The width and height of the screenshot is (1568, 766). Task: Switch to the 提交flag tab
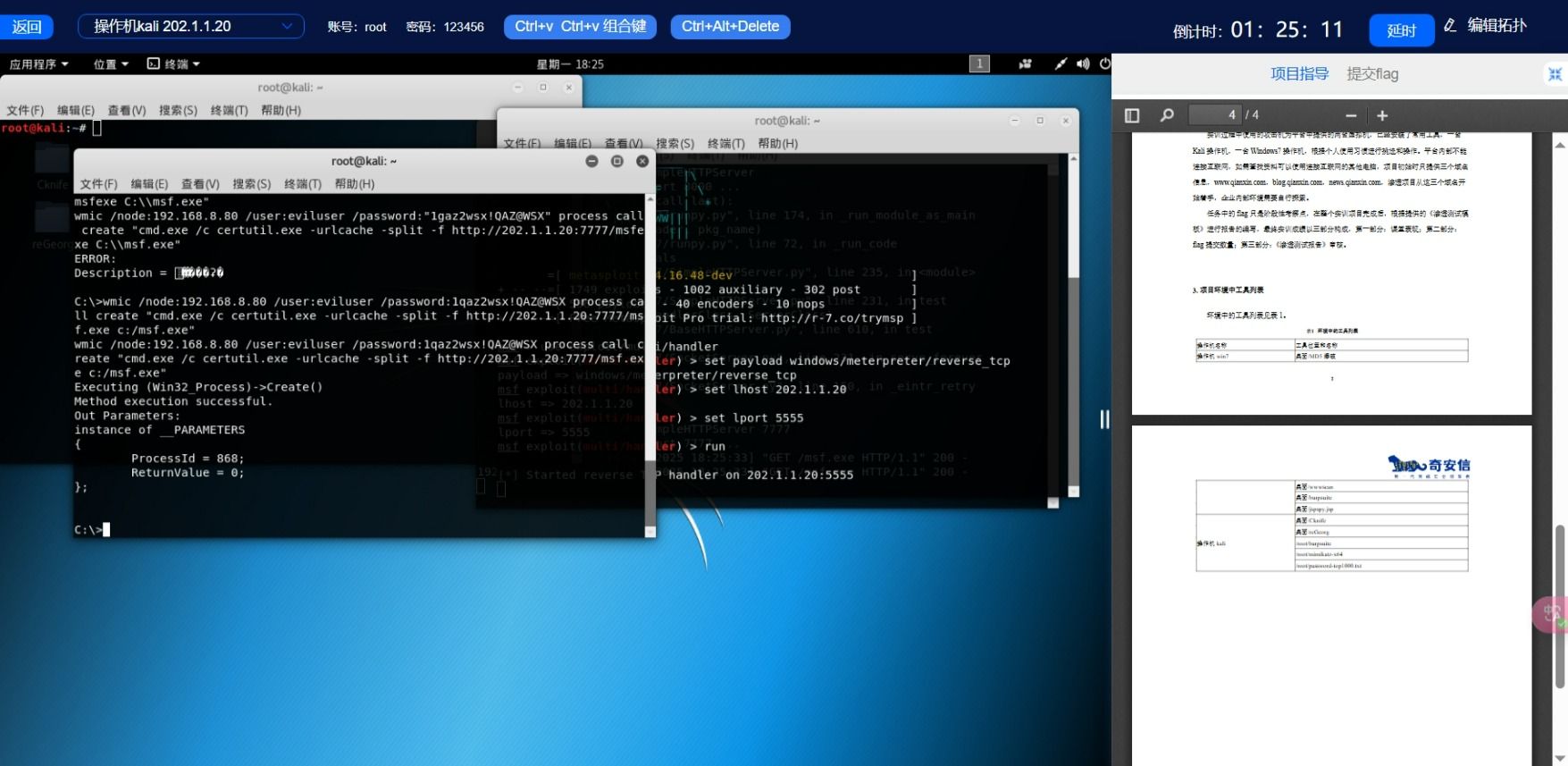point(1372,74)
